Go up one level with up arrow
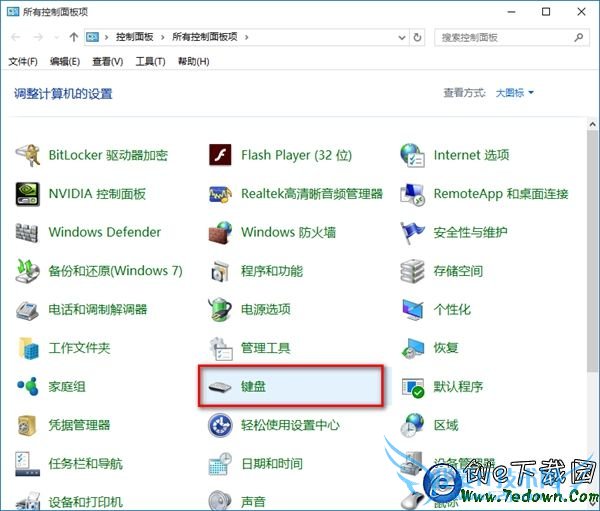Viewport: 600px width, 511px height. pos(74,37)
